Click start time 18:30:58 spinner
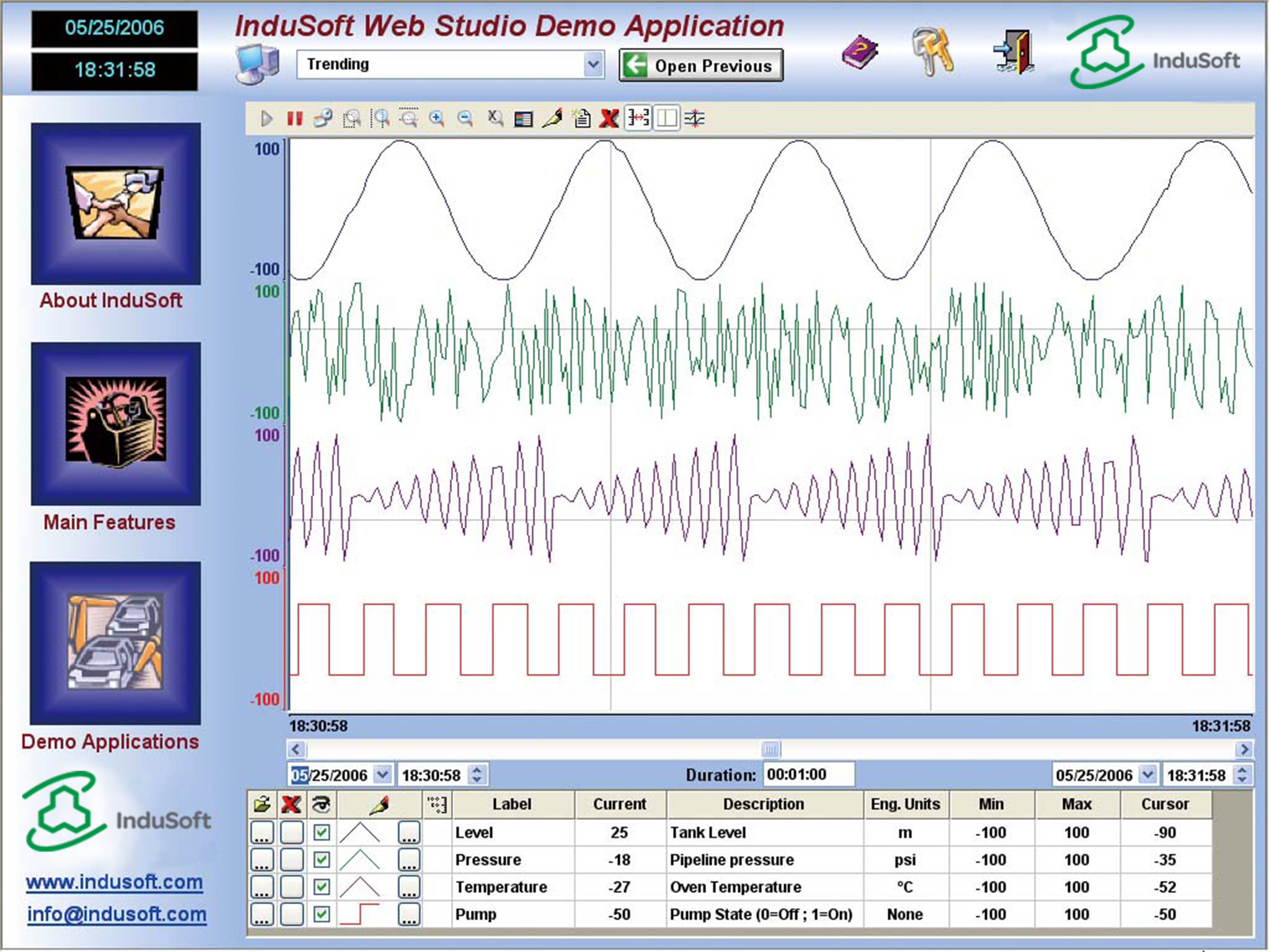1270x952 pixels. click(477, 775)
